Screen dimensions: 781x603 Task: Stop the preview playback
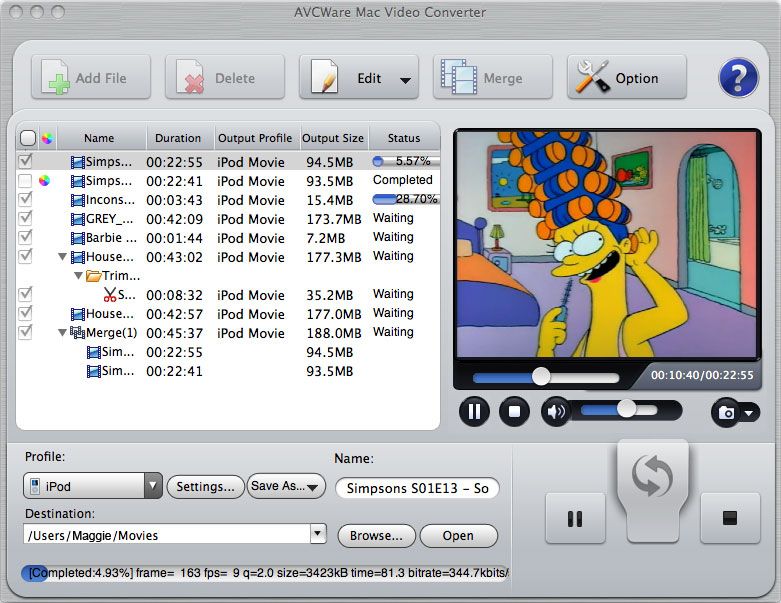pyautogui.click(x=514, y=412)
